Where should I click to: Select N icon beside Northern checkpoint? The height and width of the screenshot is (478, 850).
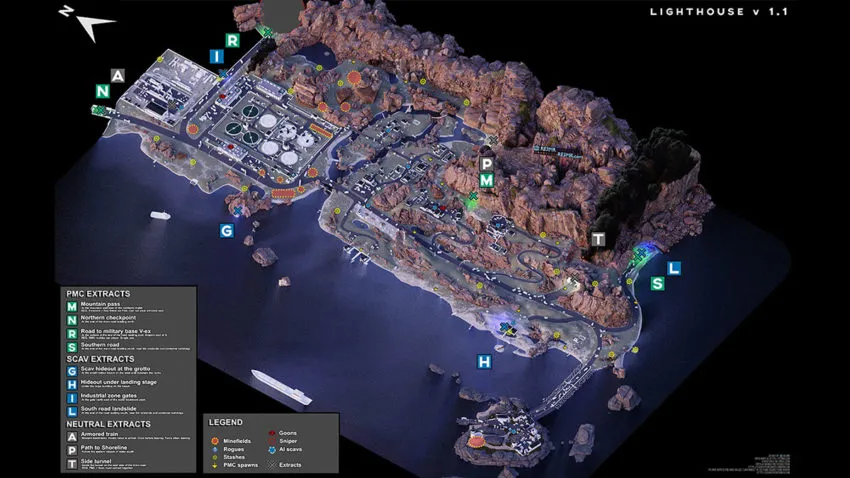pos(72,320)
